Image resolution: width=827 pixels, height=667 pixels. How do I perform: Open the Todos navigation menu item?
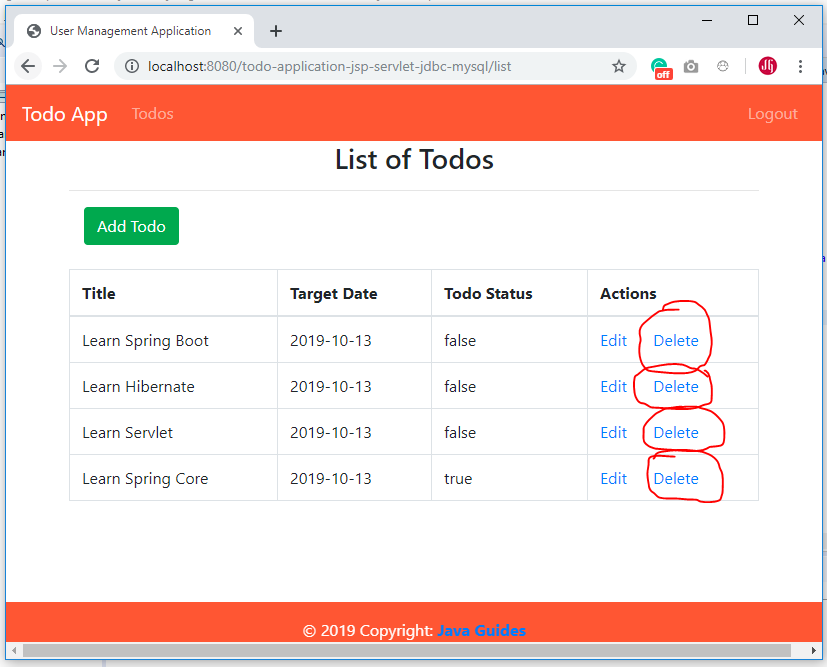tap(152, 114)
